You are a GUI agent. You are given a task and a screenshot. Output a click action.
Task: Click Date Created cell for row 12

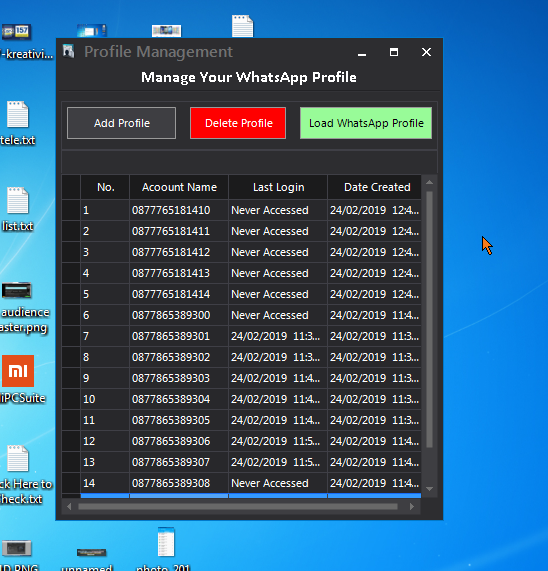click(x=375, y=441)
